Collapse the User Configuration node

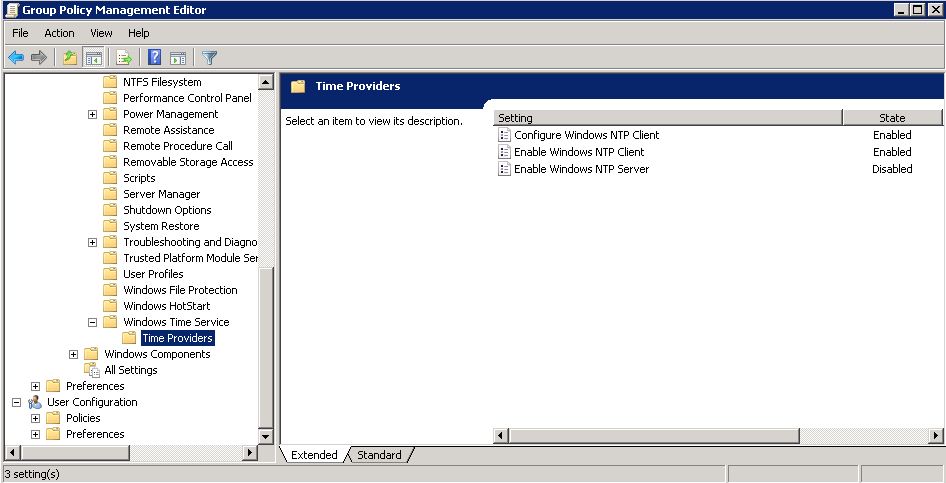pyautogui.click(x=16, y=402)
